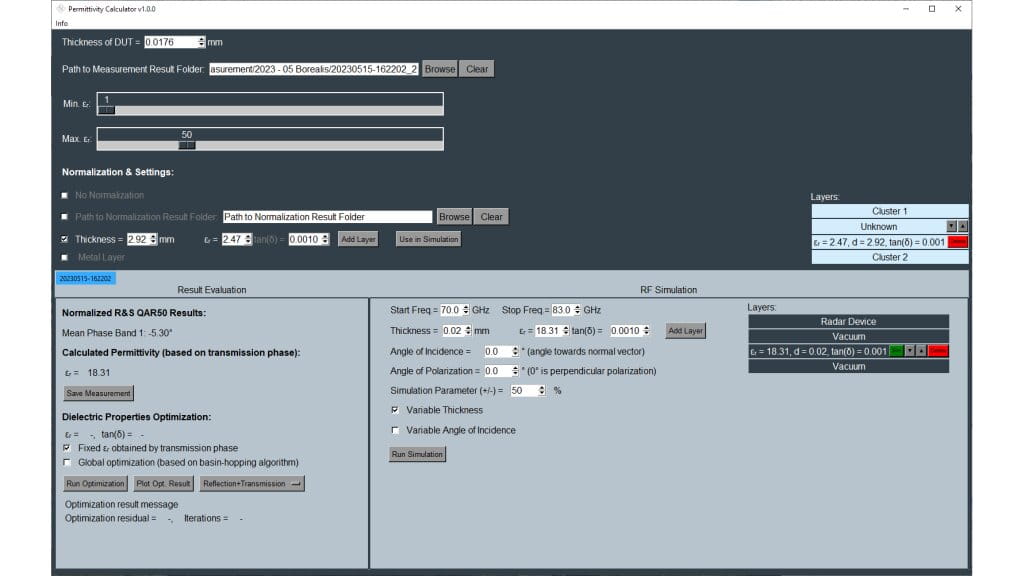Open the Info menu
Image resolution: width=1024 pixels, height=576 pixels.
point(62,23)
